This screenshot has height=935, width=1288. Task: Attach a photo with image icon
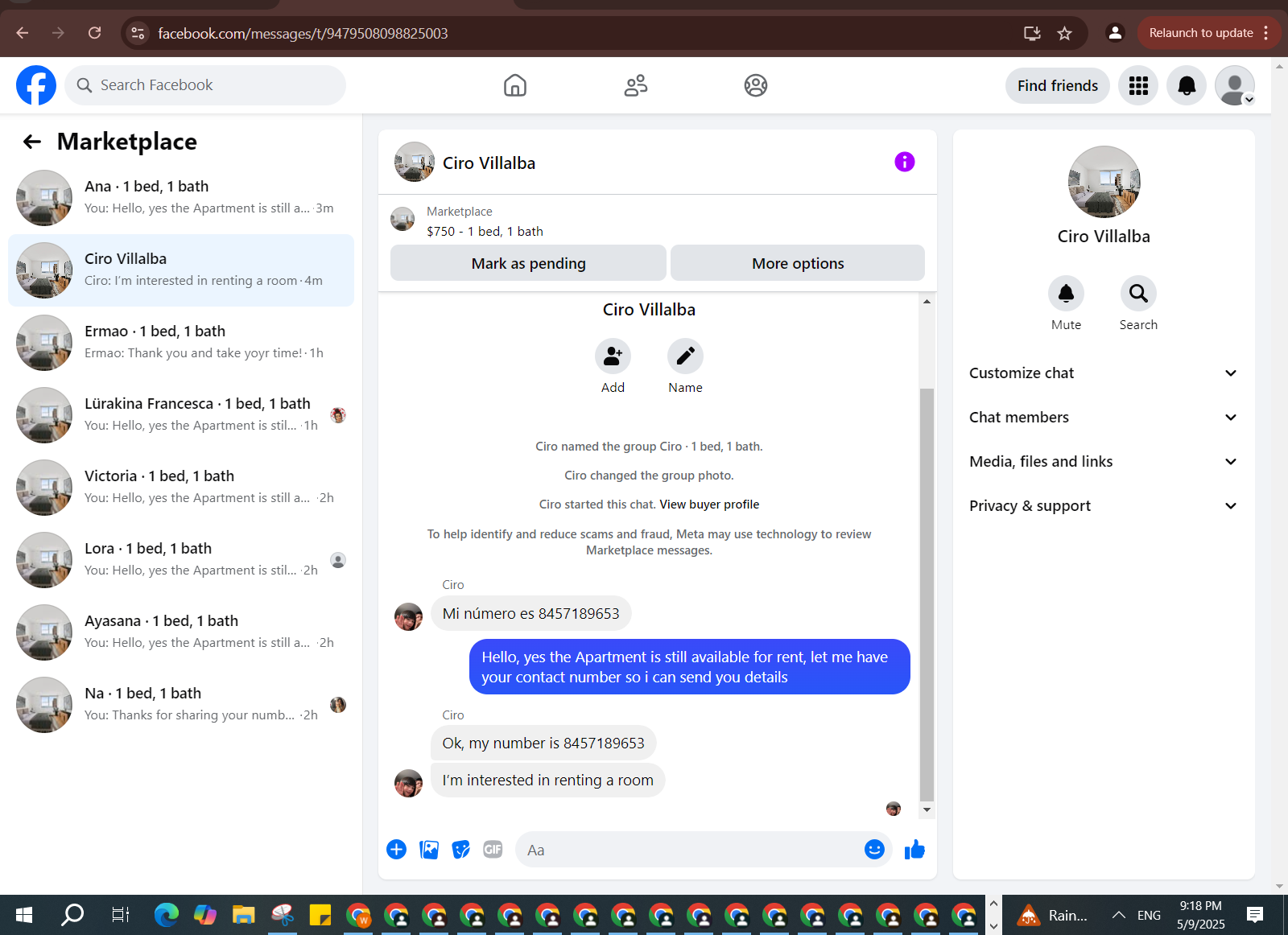429,850
